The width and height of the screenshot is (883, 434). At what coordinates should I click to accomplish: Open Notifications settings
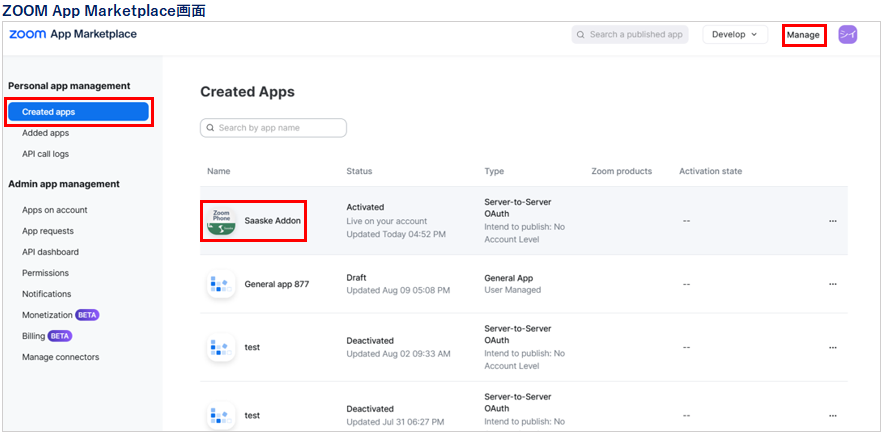point(47,294)
